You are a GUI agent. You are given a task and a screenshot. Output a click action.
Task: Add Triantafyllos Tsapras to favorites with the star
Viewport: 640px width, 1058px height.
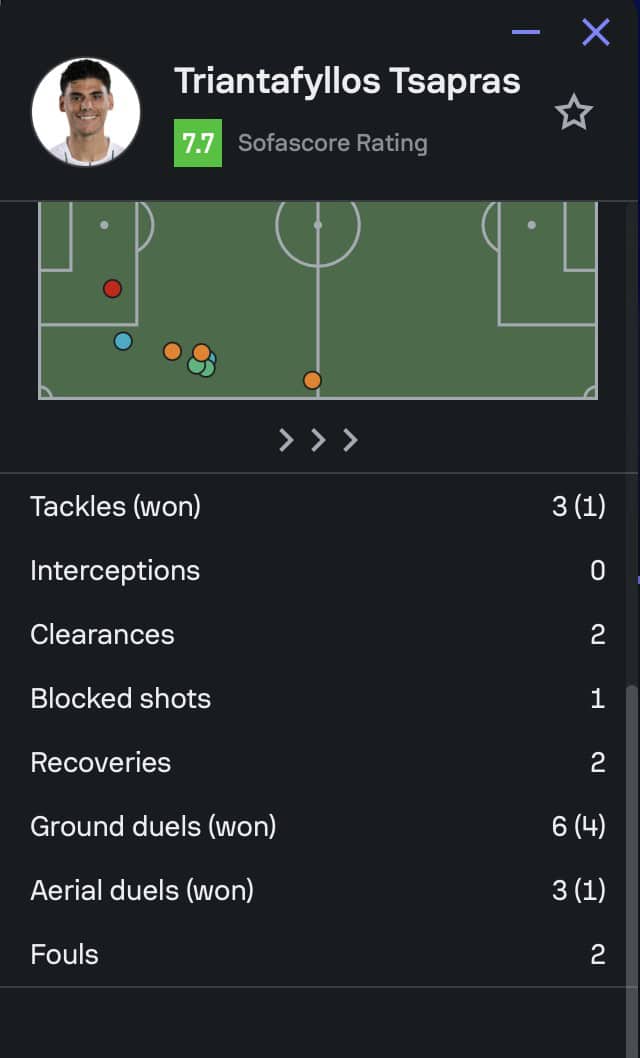click(x=574, y=113)
